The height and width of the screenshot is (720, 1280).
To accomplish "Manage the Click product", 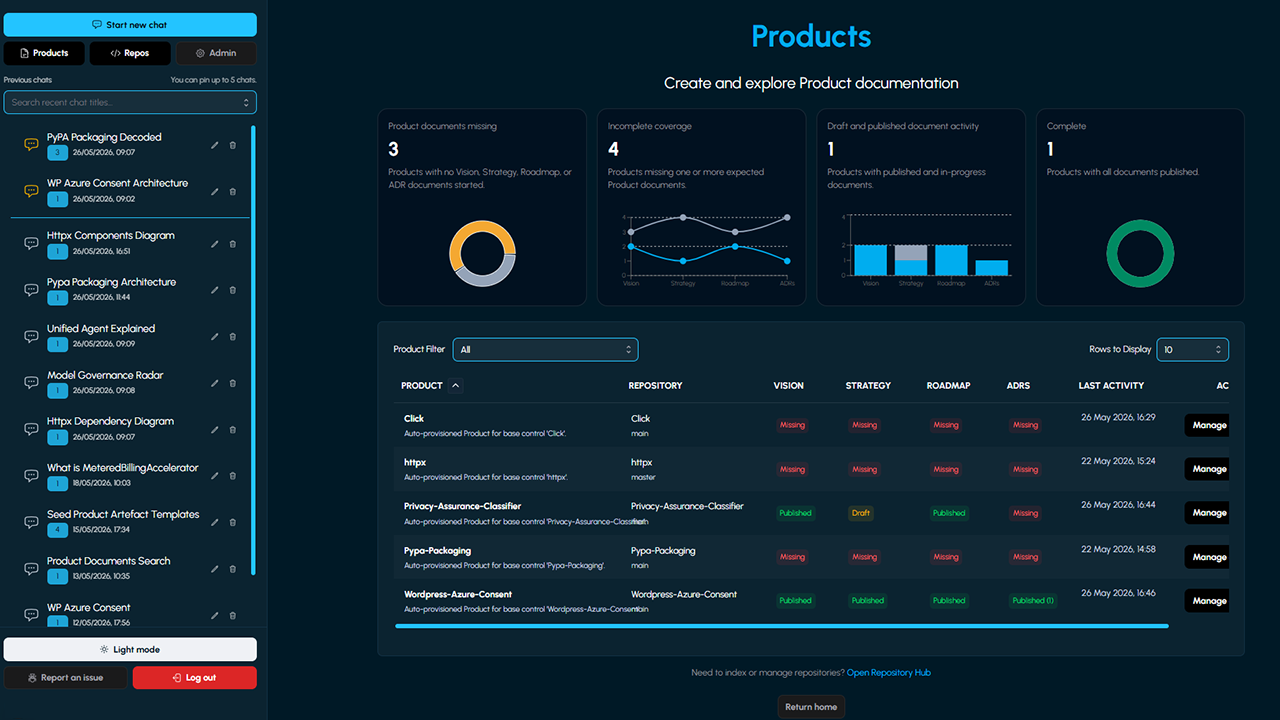I will point(1207,425).
